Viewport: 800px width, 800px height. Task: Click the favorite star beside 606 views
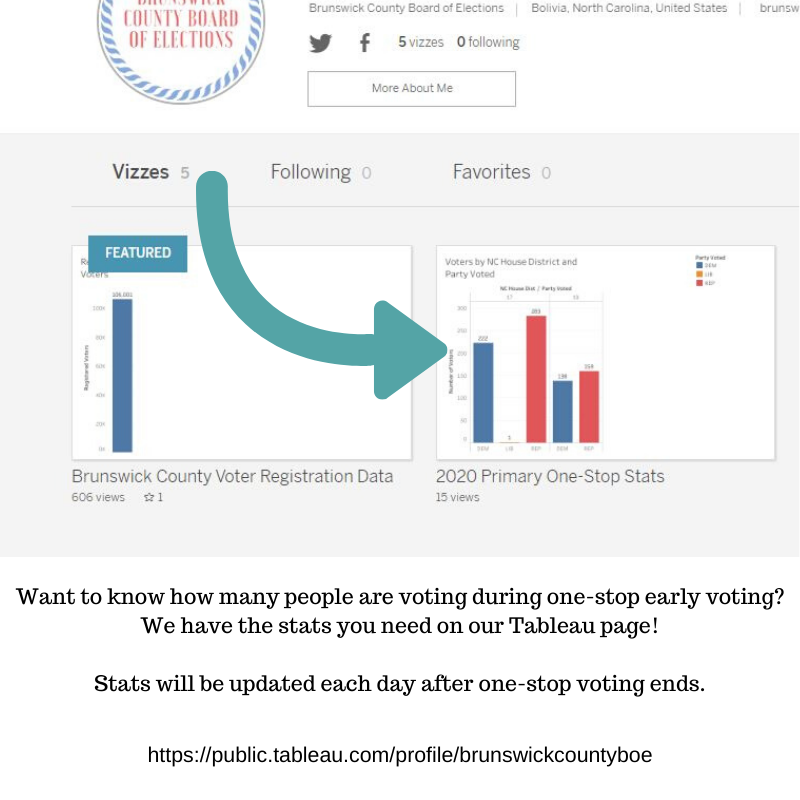(149, 497)
